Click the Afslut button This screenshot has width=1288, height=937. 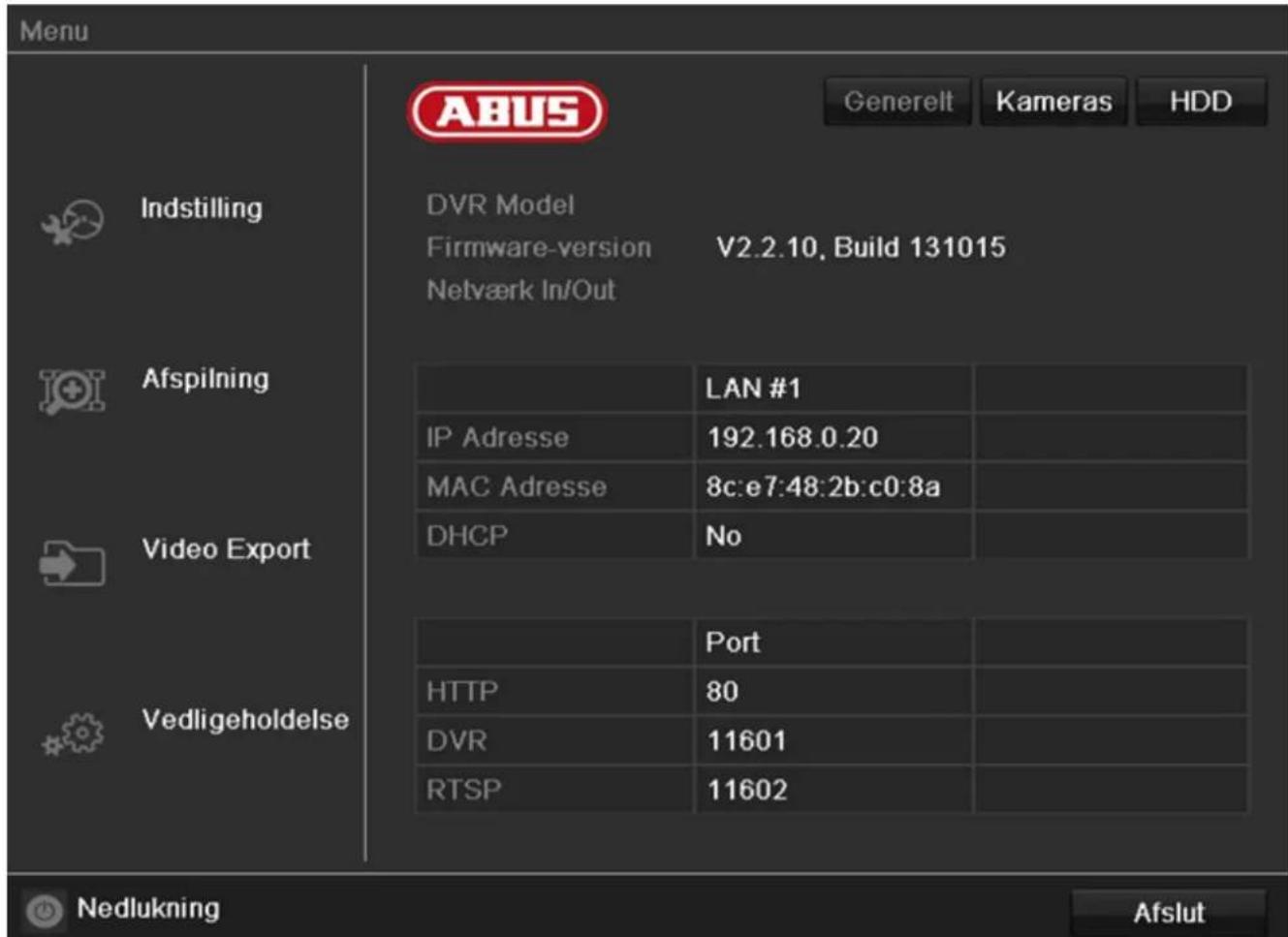tap(1169, 913)
